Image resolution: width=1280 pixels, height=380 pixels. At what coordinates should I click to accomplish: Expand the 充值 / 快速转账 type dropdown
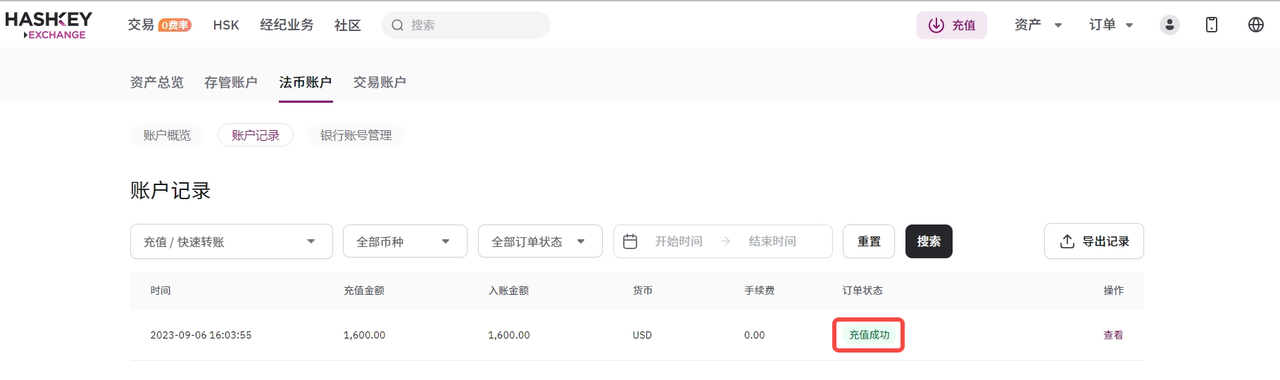pos(231,241)
